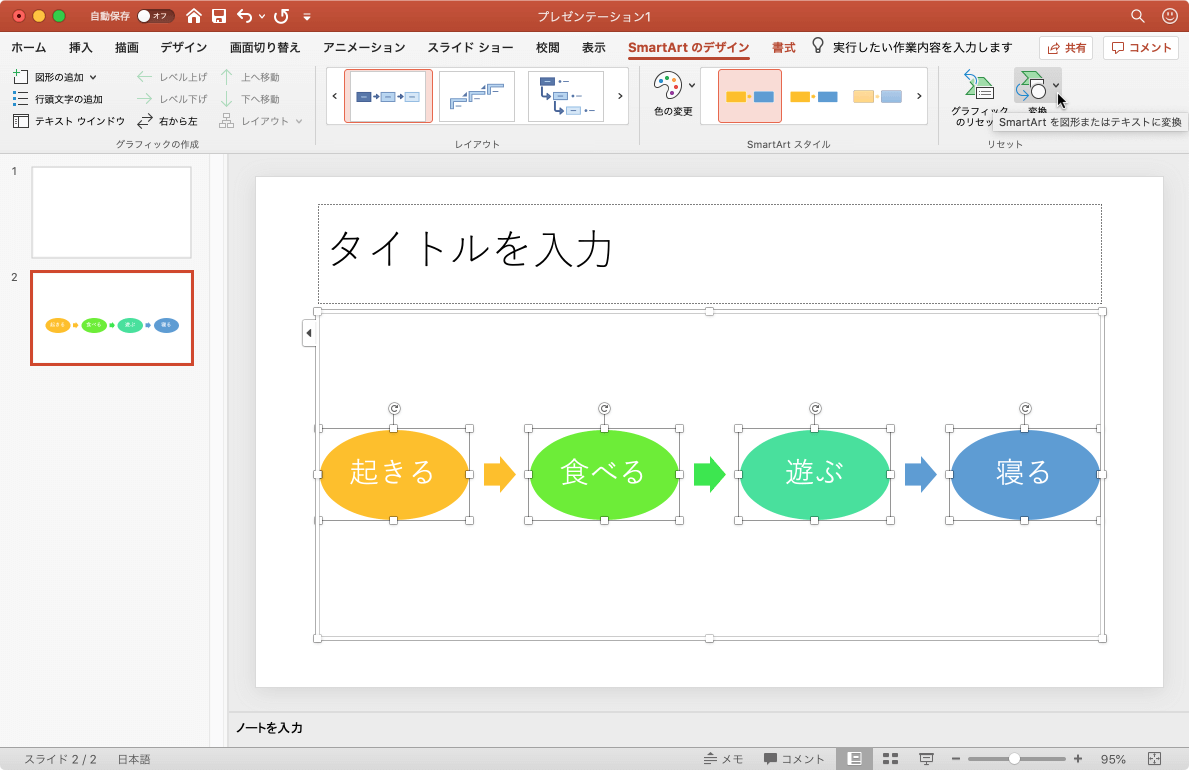Click the zoom in plus button
Screen dimensions: 1189x770
(x=1078, y=759)
